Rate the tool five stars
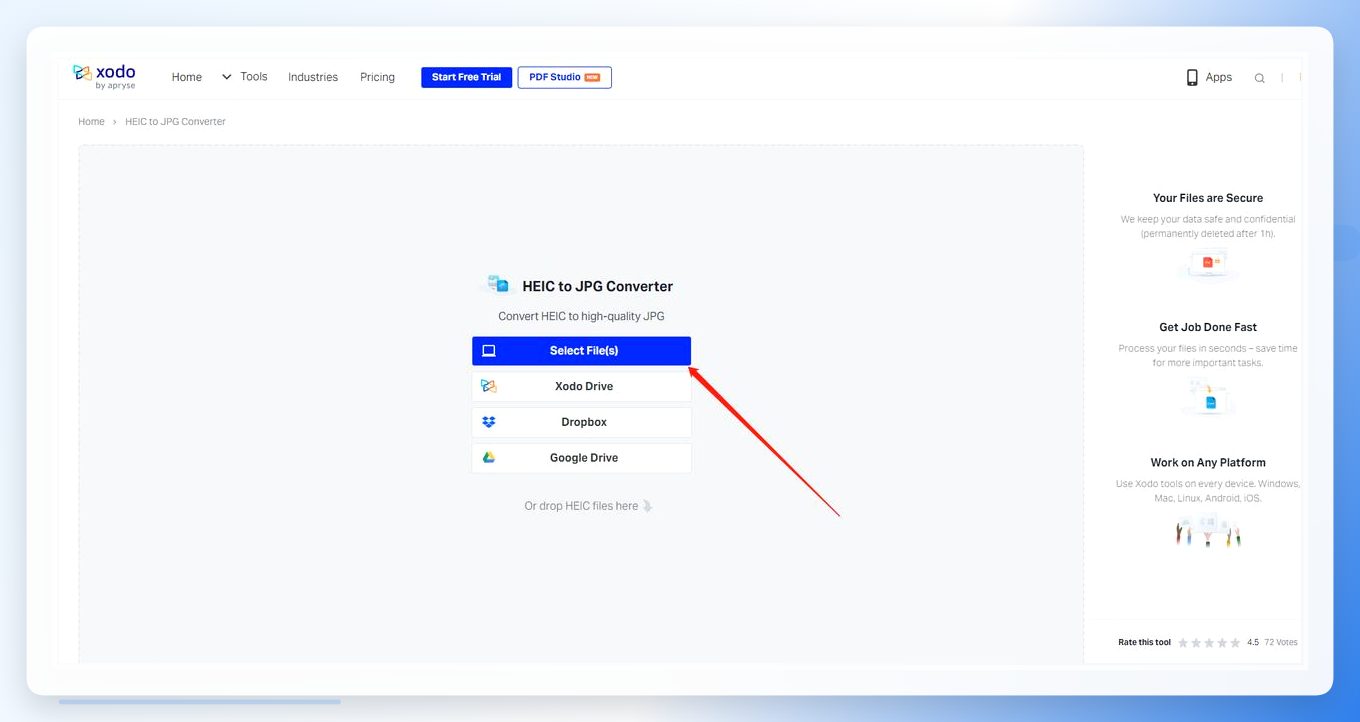The height and width of the screenshot is (722, 1360). [1235, 643]
